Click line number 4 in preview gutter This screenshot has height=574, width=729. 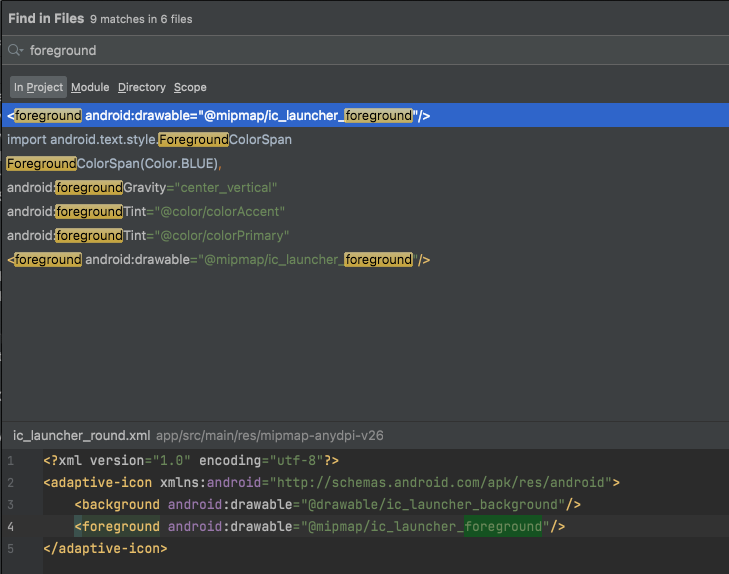[x=10, y=527]
